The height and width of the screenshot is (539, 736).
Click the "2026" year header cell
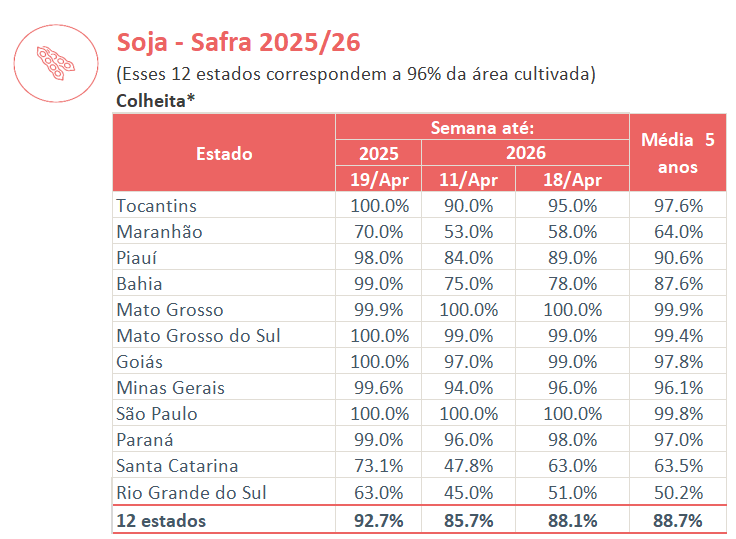(x=525, y=153)
